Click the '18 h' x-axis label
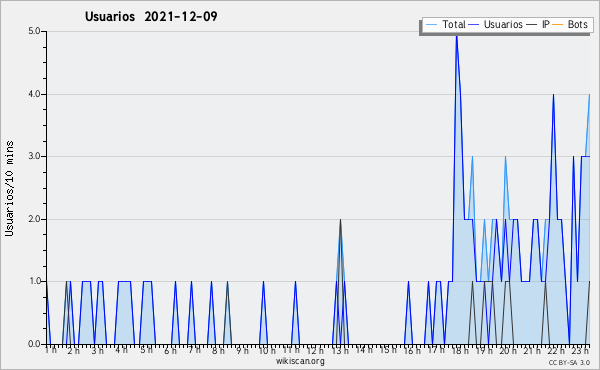600x370 pixels. tap(460, 351)
